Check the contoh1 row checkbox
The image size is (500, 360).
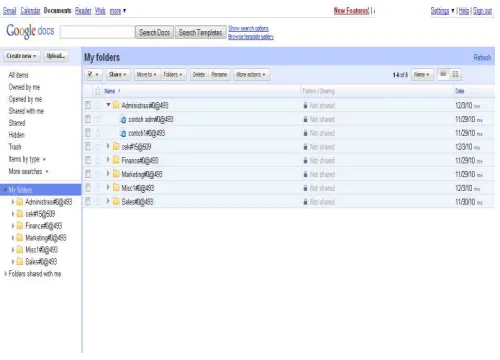(x=88, y=133)
